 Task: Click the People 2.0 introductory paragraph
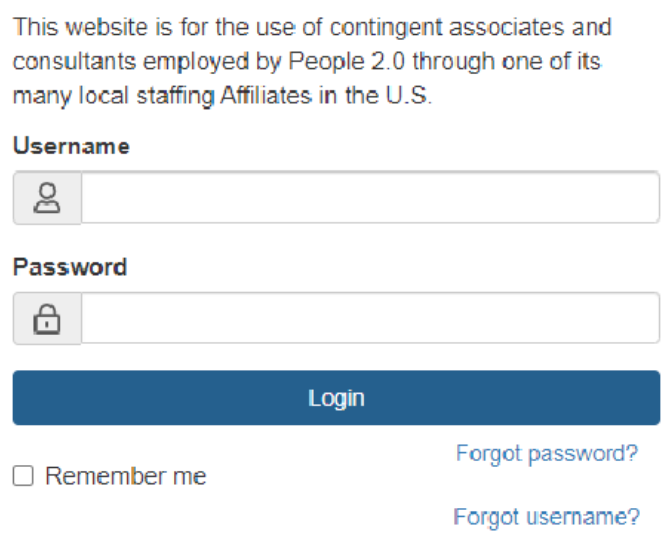(x=310, y=62)
